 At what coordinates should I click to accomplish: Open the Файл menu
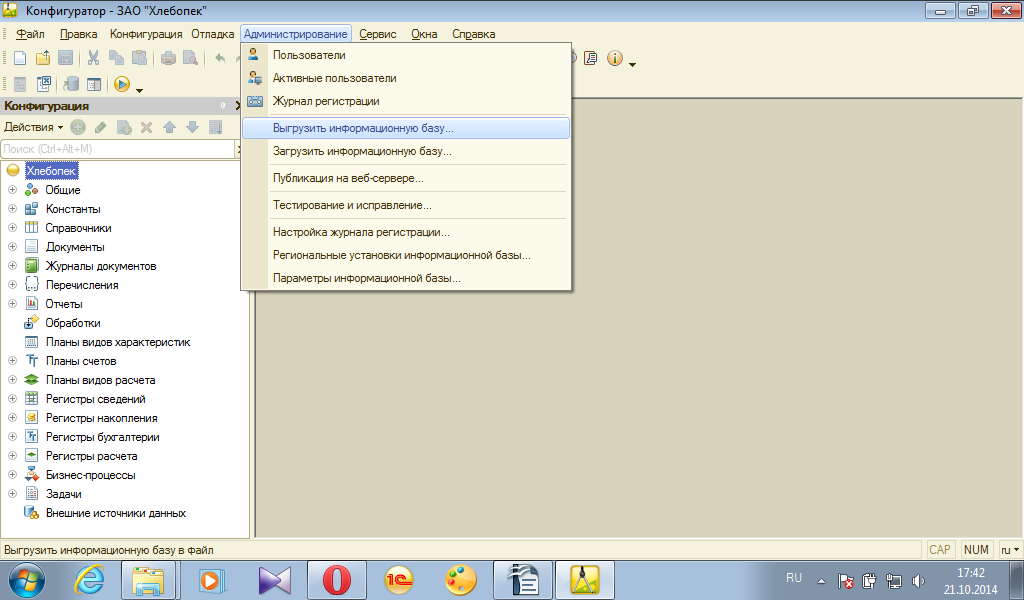[x=30, y=34]
